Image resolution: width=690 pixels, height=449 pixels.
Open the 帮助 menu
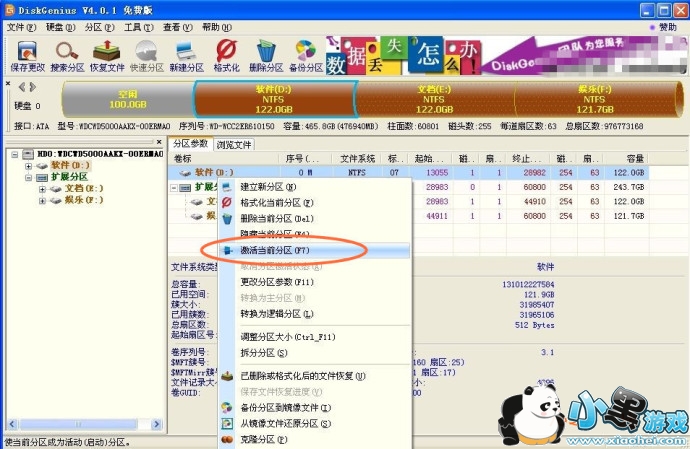(217, 27)
